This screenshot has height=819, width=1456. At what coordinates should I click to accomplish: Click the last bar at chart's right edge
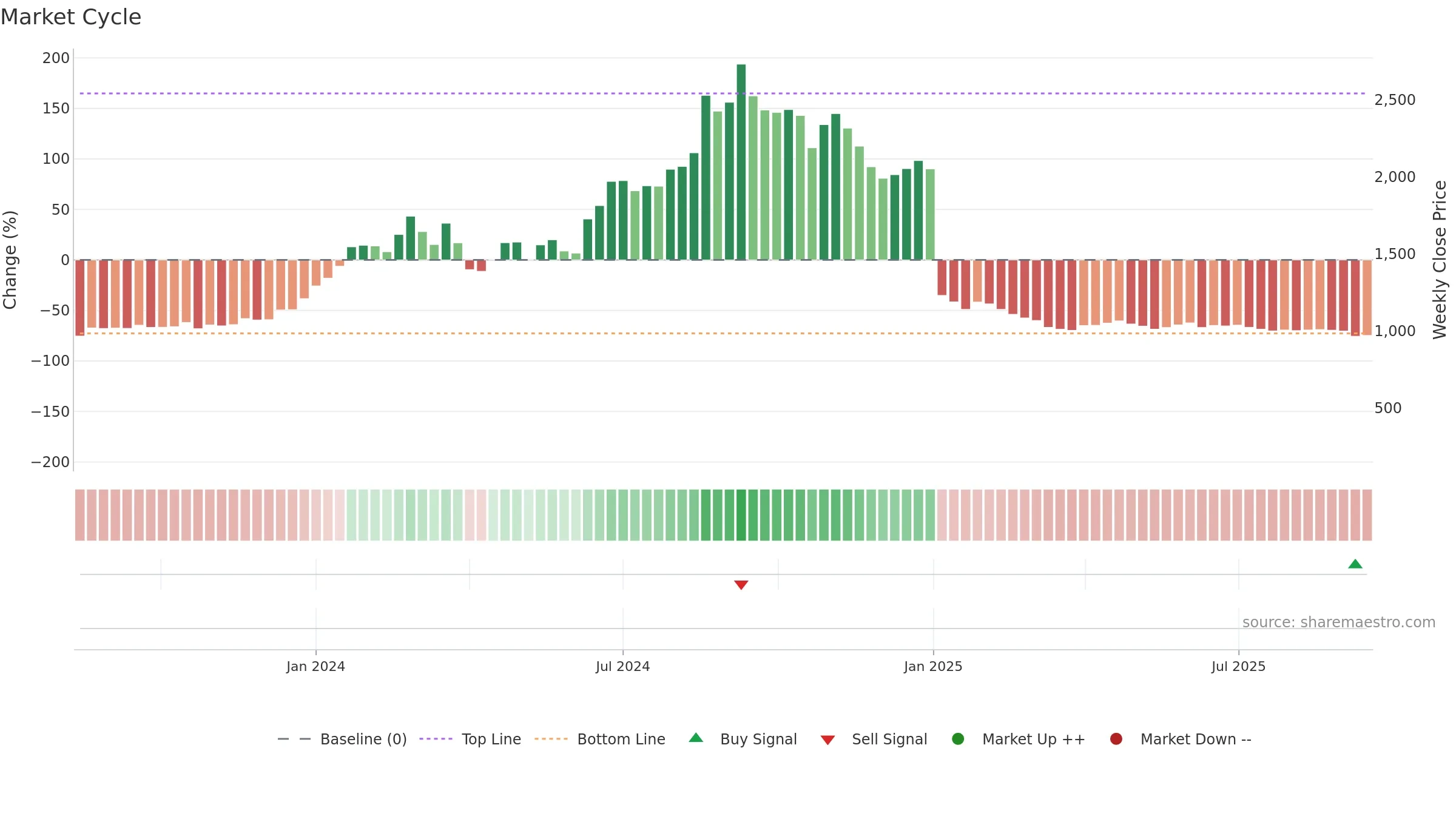tap(1367, 297)
